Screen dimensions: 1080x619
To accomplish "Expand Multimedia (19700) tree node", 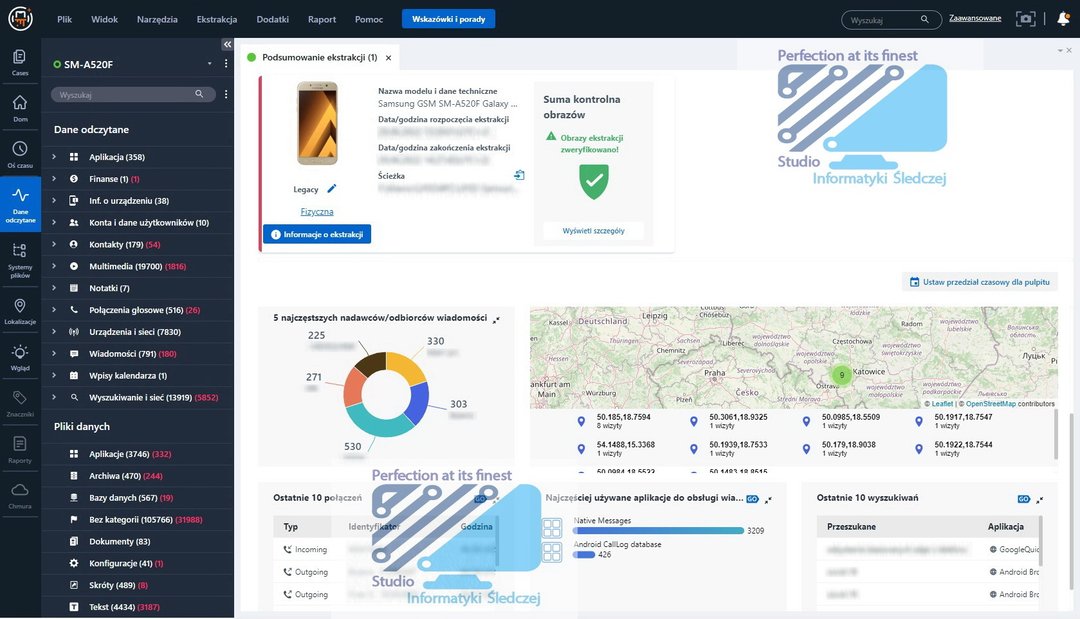I will click(54, 266).
